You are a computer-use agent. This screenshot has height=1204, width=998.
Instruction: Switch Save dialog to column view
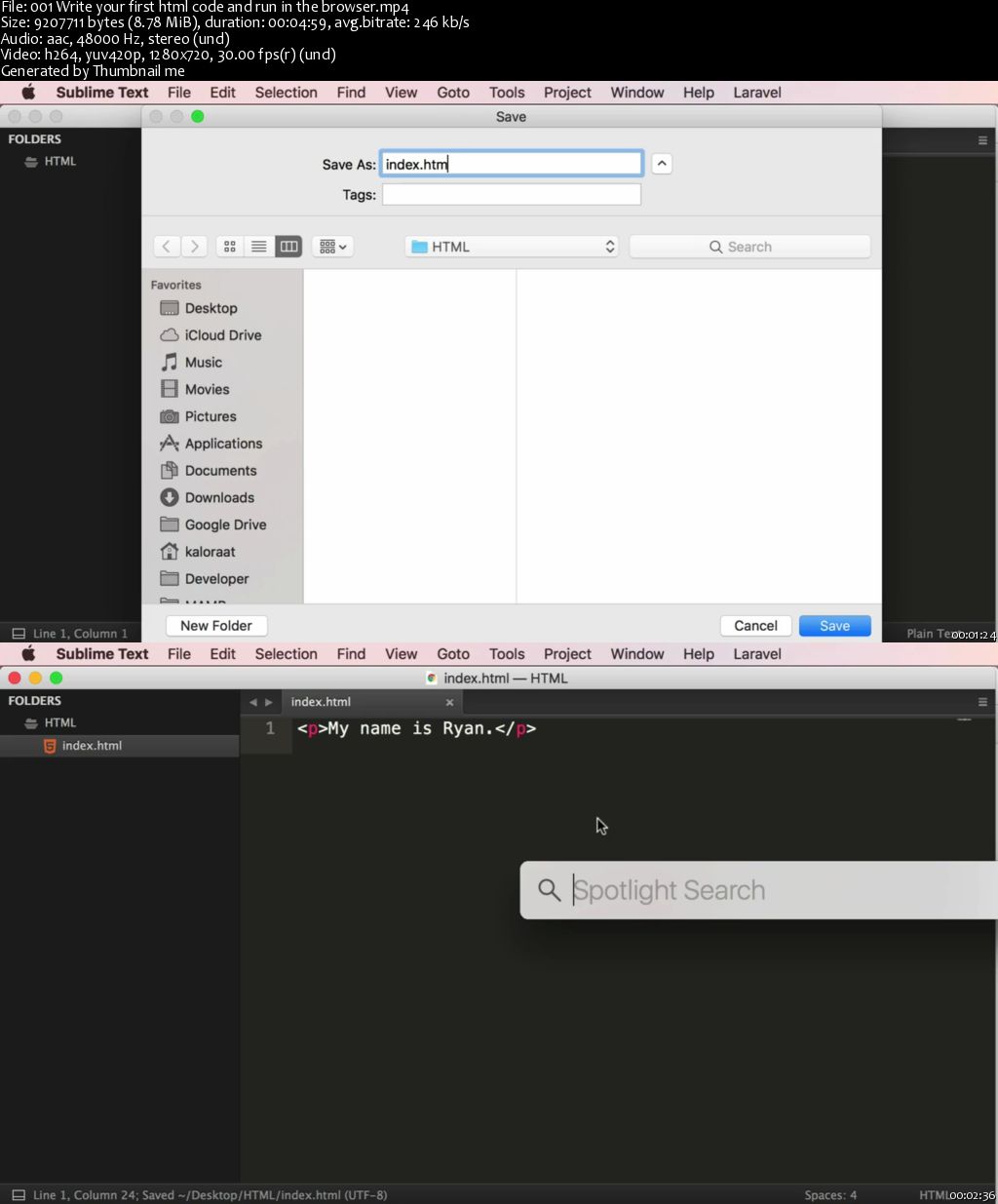(x=288, y=247)
